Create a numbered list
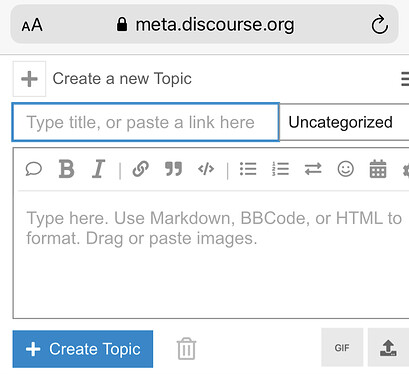 point(280,169)
